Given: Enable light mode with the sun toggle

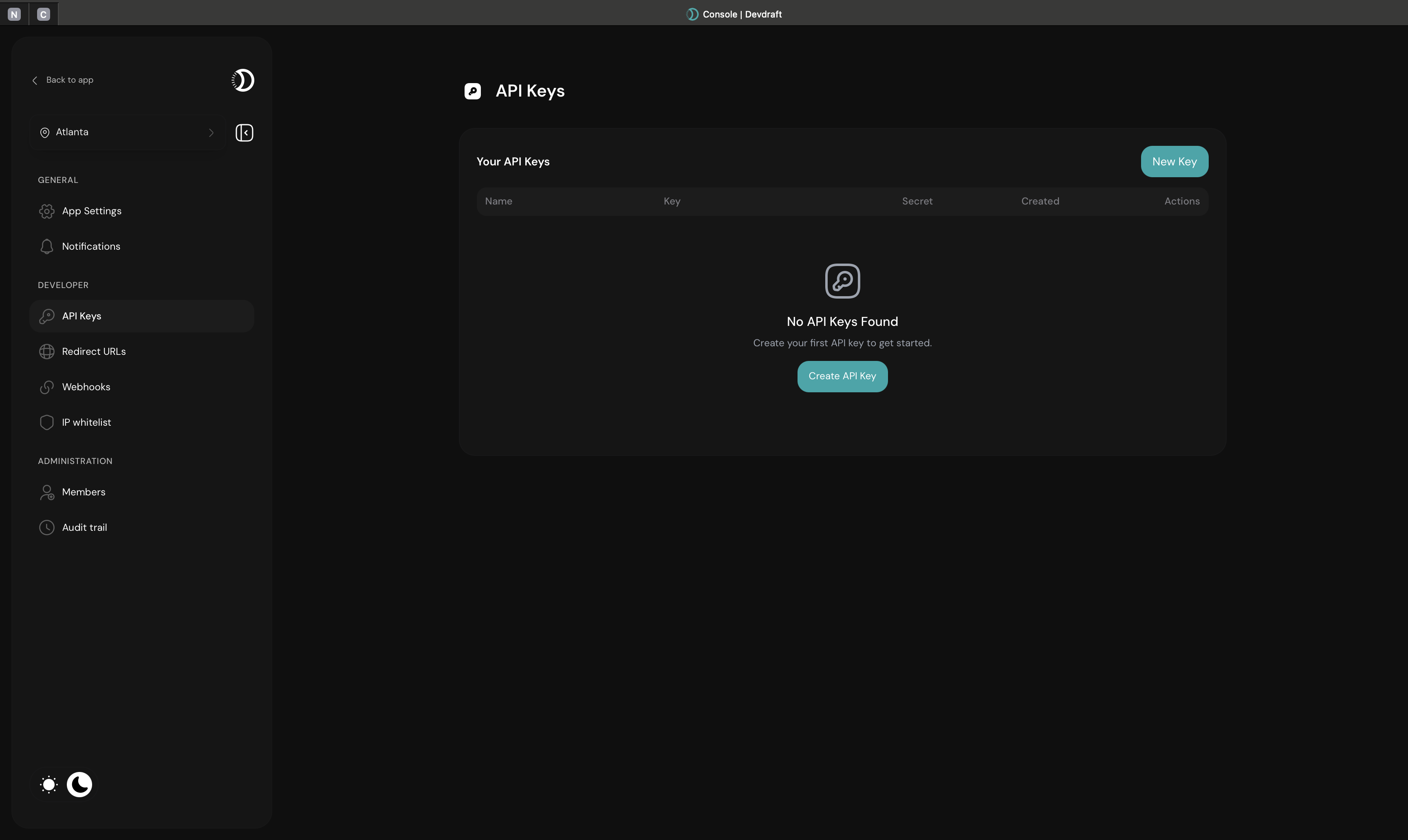Looking at the screenshot, I should click(48, 785).
